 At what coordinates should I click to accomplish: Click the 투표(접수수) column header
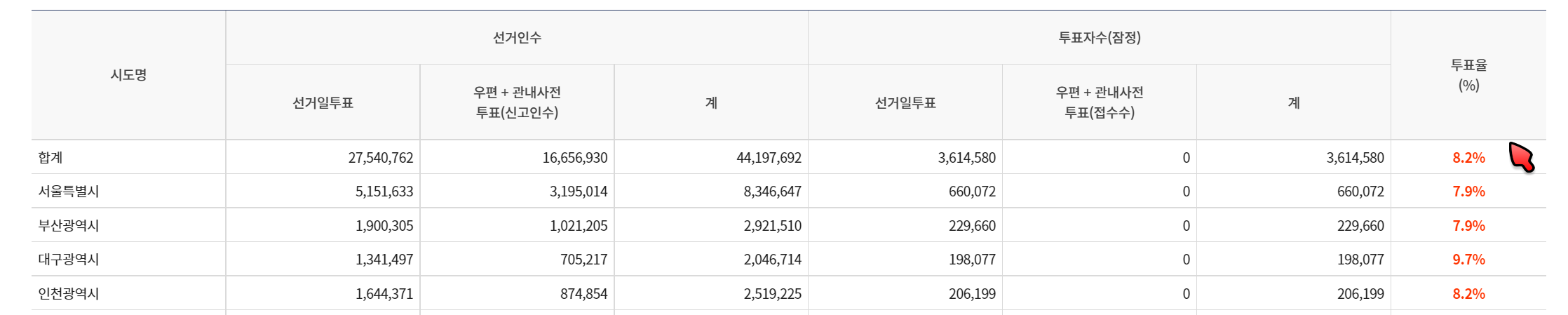(x=1100, y=102)
